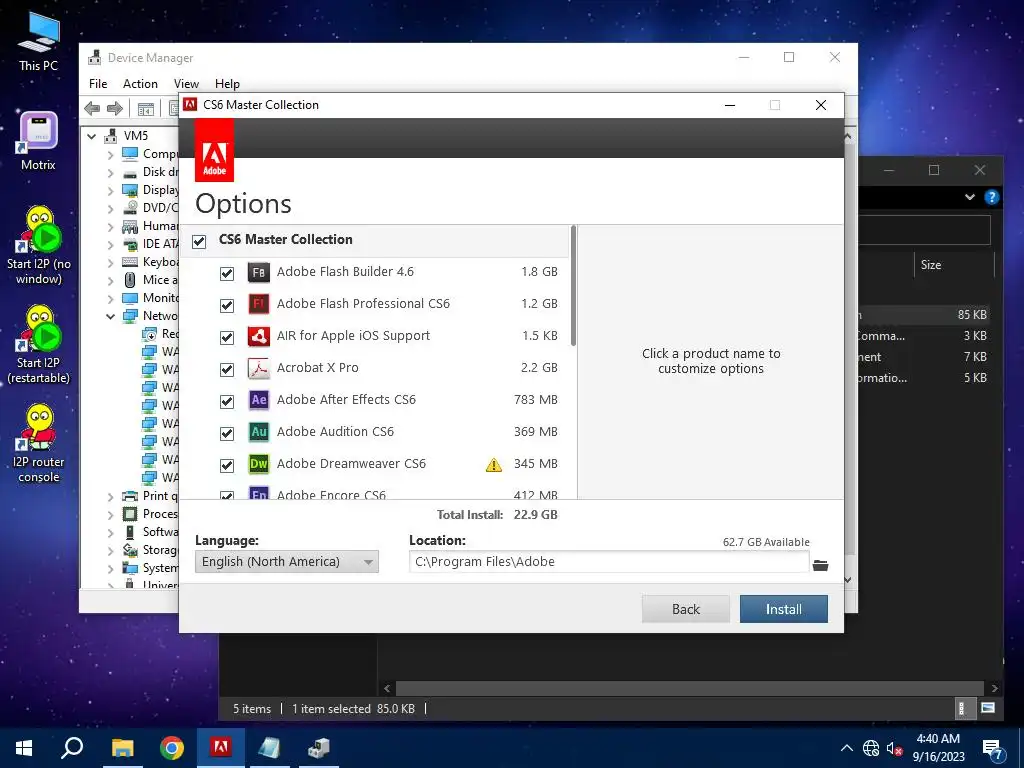Click Device Manager show console tree toolbar icon
The height and width of the screenshot is (768, 1024).
146,108
